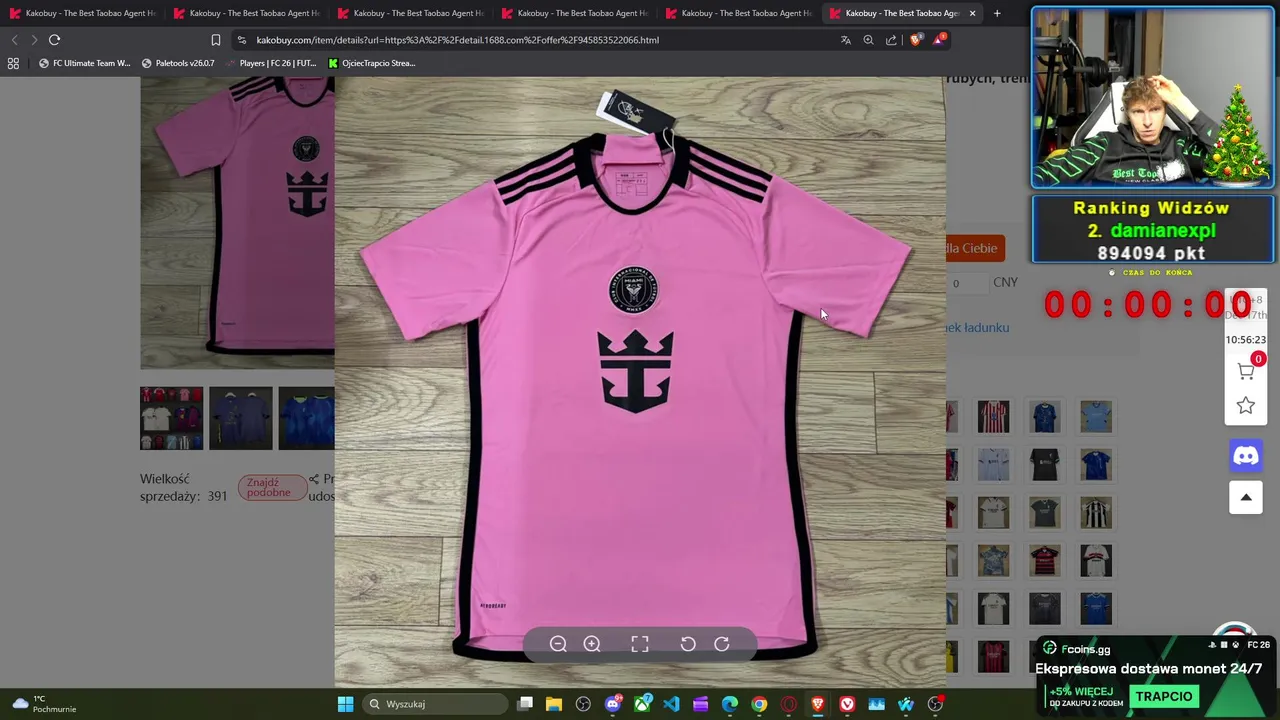Open the Discord icon on the page sidebar
Viewport: 1280px width, 720px height.
(x=1246, y=456)
